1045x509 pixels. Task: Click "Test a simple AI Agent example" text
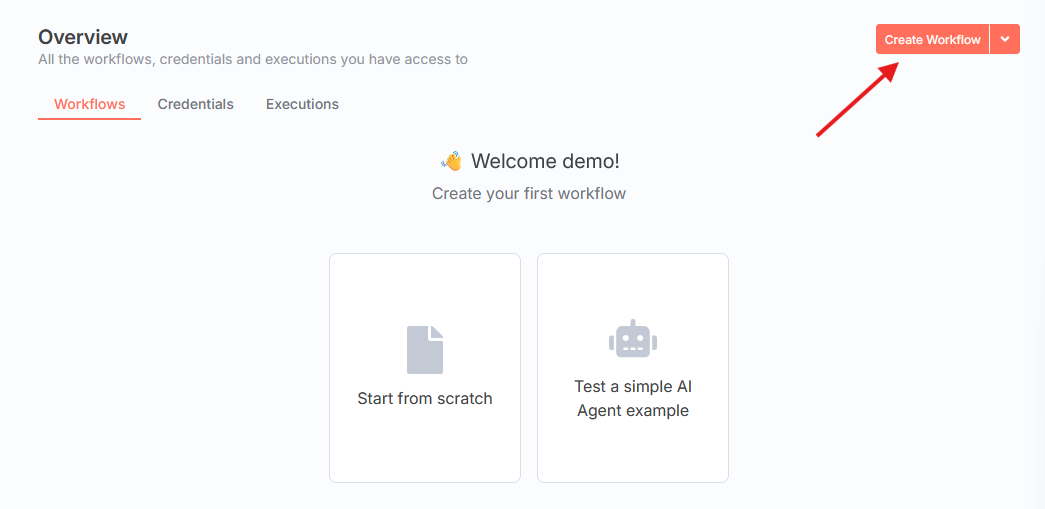[x=633, y=398]
